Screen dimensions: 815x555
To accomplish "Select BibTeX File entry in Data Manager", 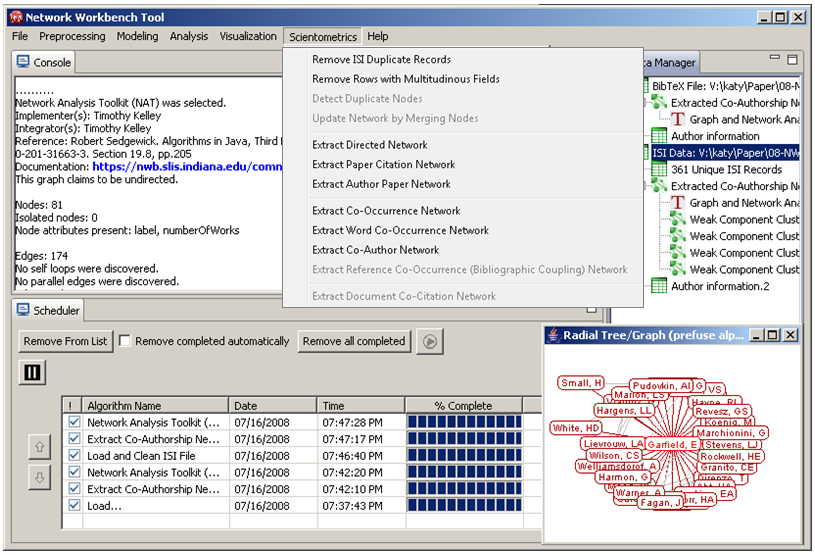I will pos(726,86).
